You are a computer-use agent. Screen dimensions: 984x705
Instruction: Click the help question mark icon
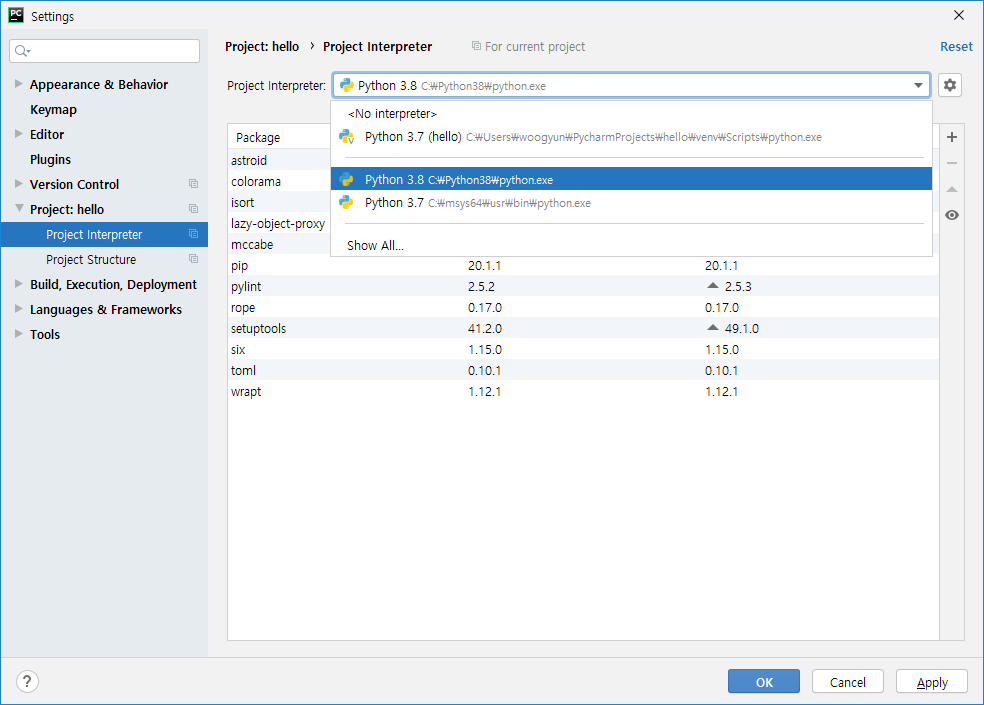pyautogui.click(x=27, y=681)
